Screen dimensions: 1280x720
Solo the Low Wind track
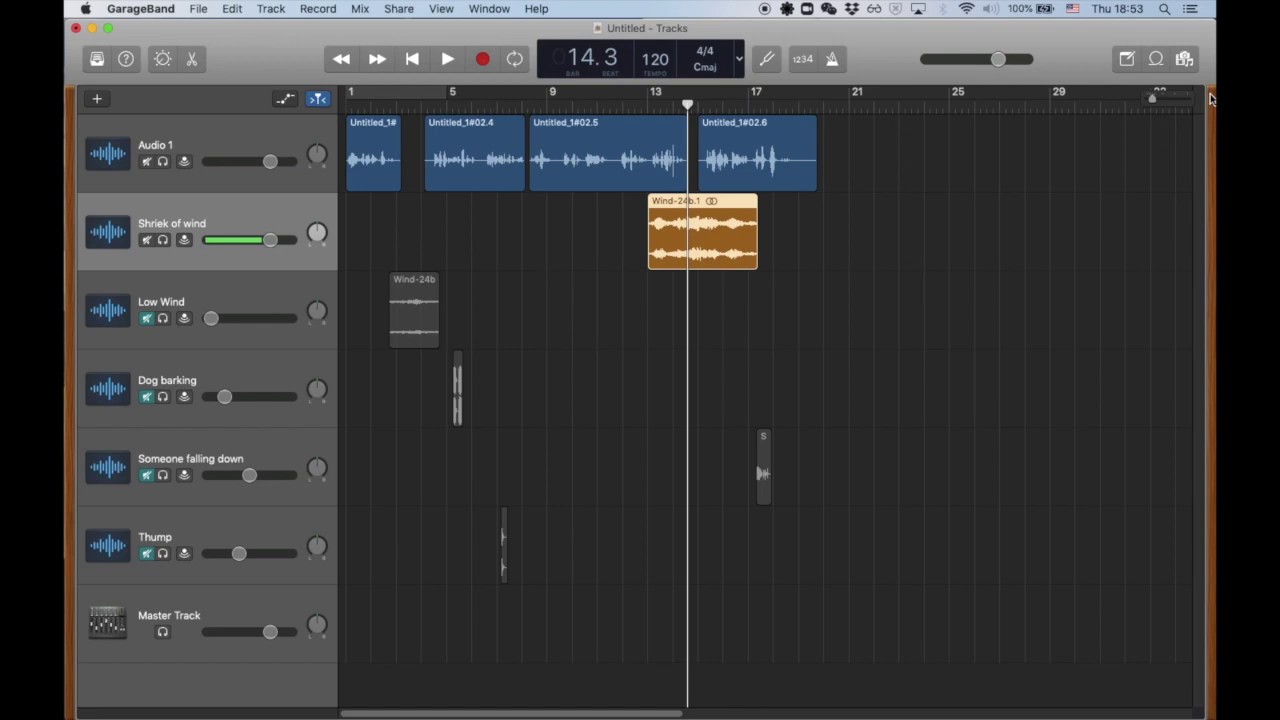pos(163,318)
